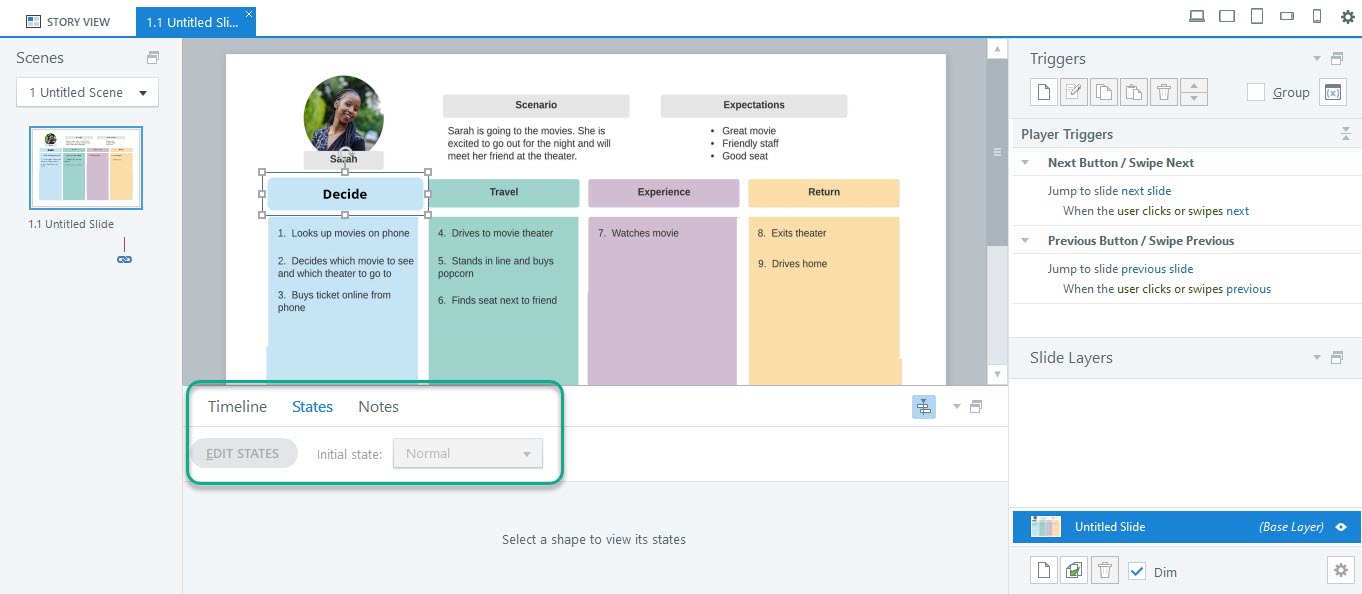This screenshot has width=1362, height=594.
Task: Select the tablet portrait preview icon
Action: (1257, 16)
